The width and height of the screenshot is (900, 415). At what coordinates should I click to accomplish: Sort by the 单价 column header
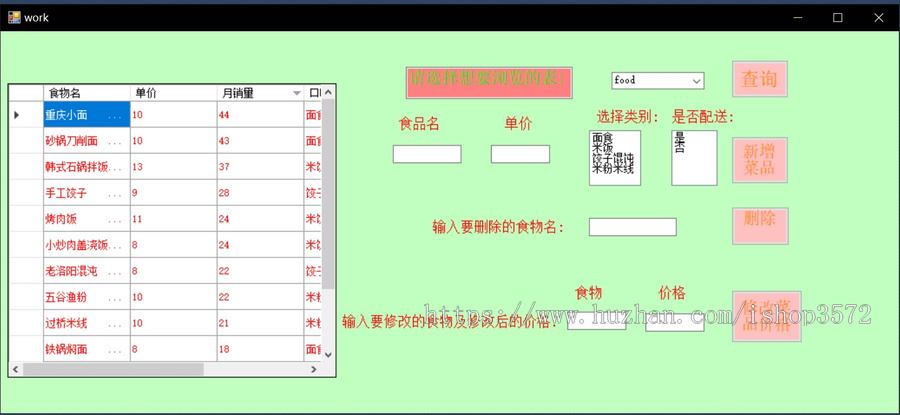coord(173,93)
